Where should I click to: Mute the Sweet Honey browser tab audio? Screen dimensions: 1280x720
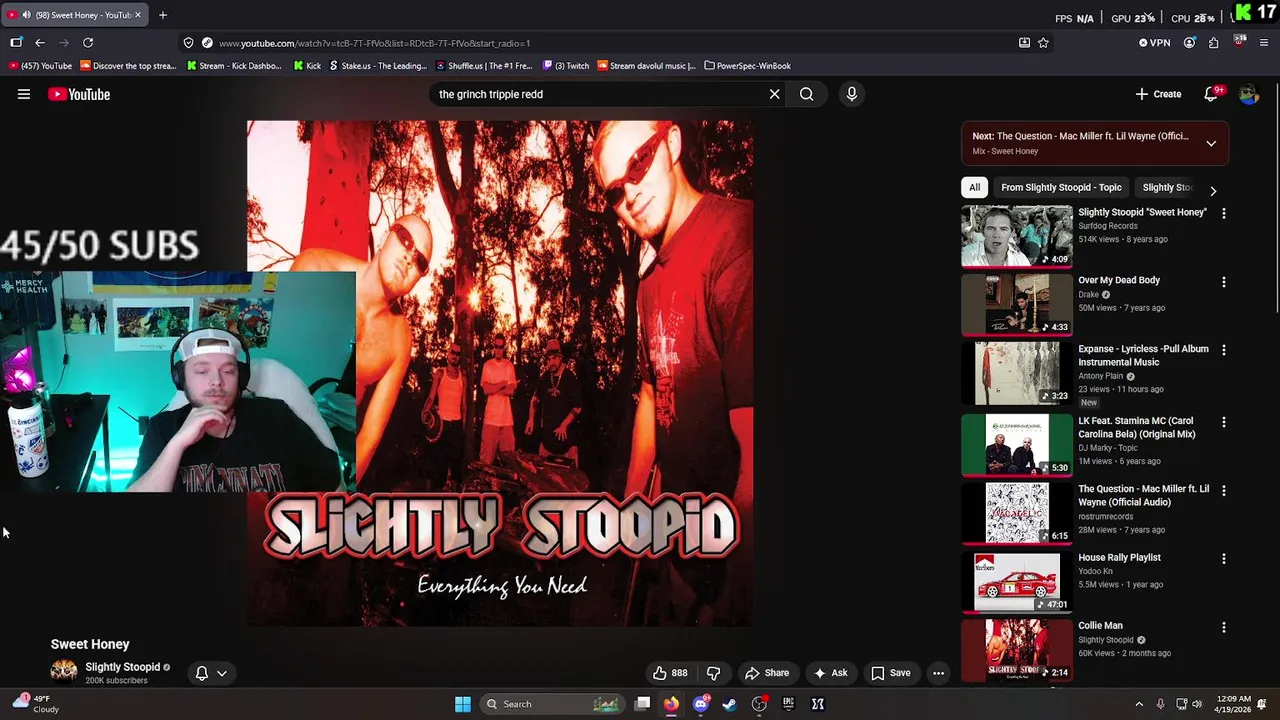coord(26,15)
